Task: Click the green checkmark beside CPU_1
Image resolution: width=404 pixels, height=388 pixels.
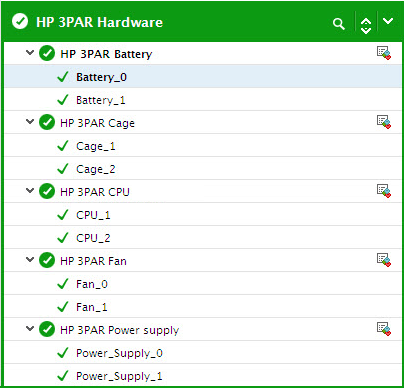Action: click(63, 215)
